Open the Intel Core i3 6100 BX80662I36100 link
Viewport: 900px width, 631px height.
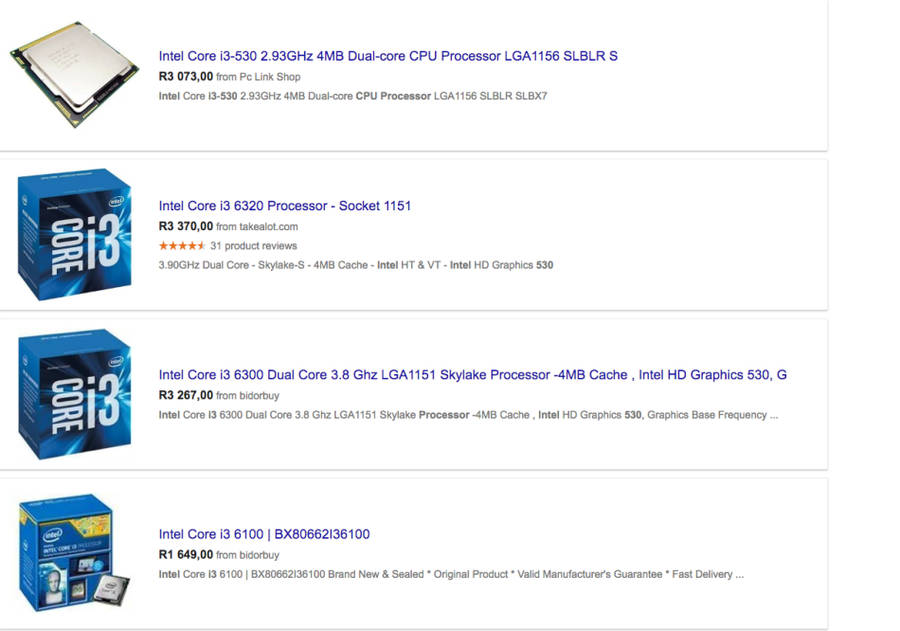(264, 534)
